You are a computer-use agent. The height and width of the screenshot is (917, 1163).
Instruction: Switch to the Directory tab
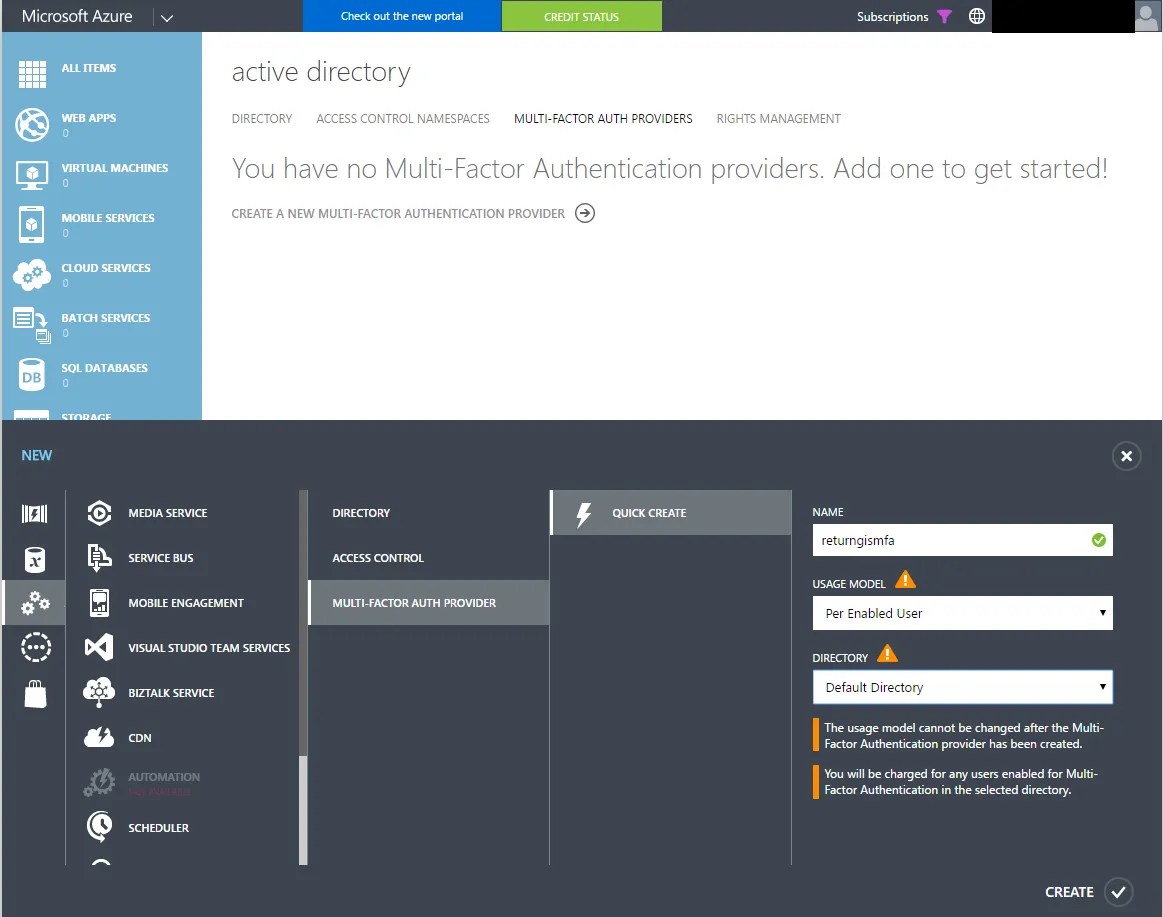coord(262,119)
